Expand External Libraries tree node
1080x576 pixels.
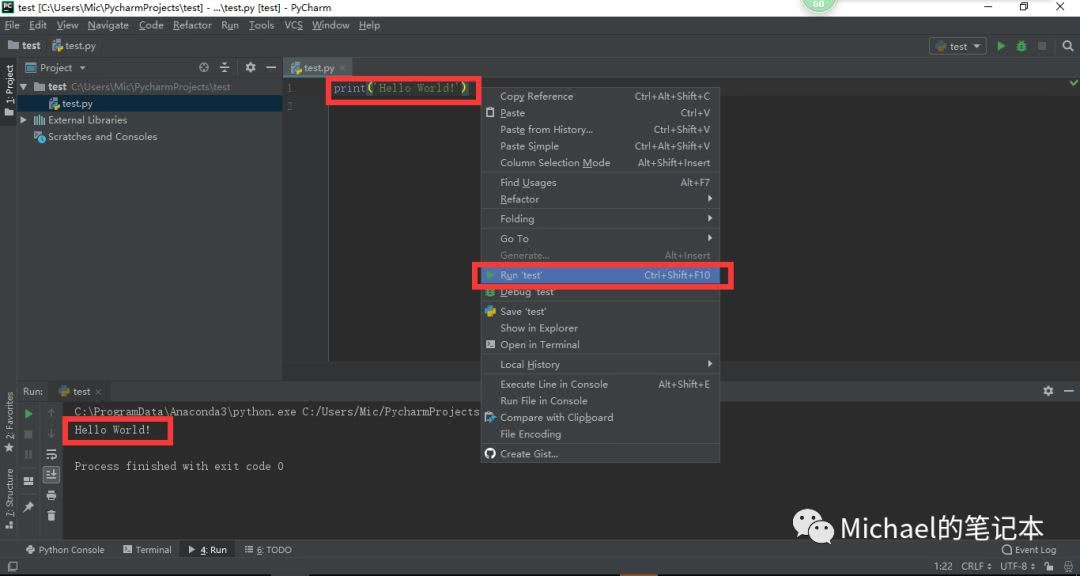point(24,120)
